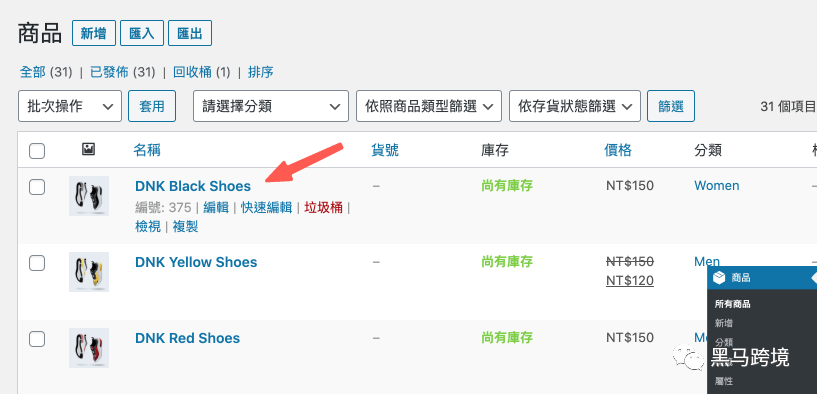The image size is (817, 394).
Task: Open DNK Red Shoes product thumbnail
Action: (x=89, y=348)
